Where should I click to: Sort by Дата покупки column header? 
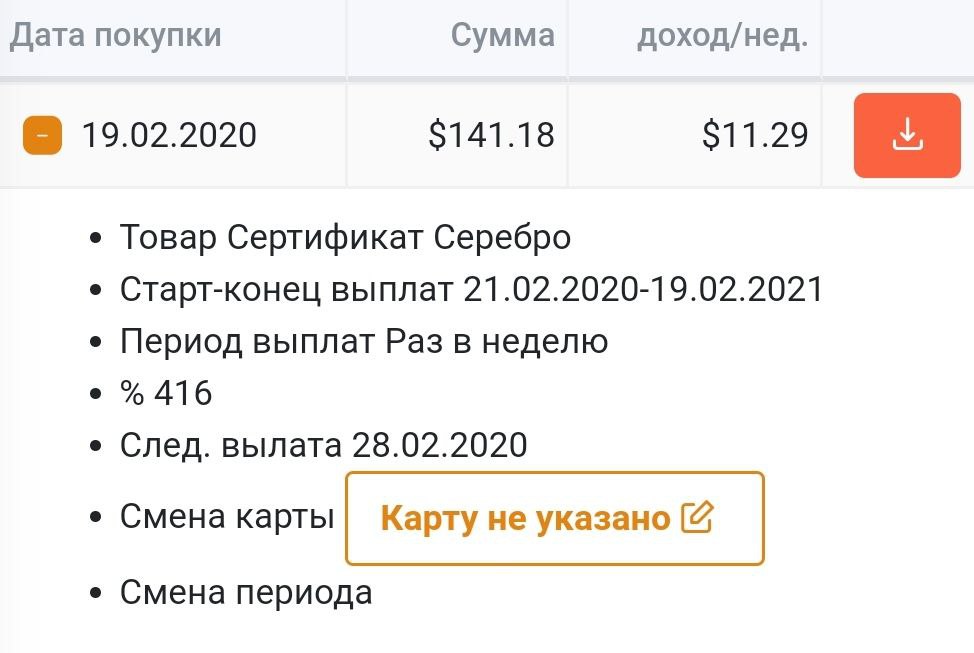115,35
